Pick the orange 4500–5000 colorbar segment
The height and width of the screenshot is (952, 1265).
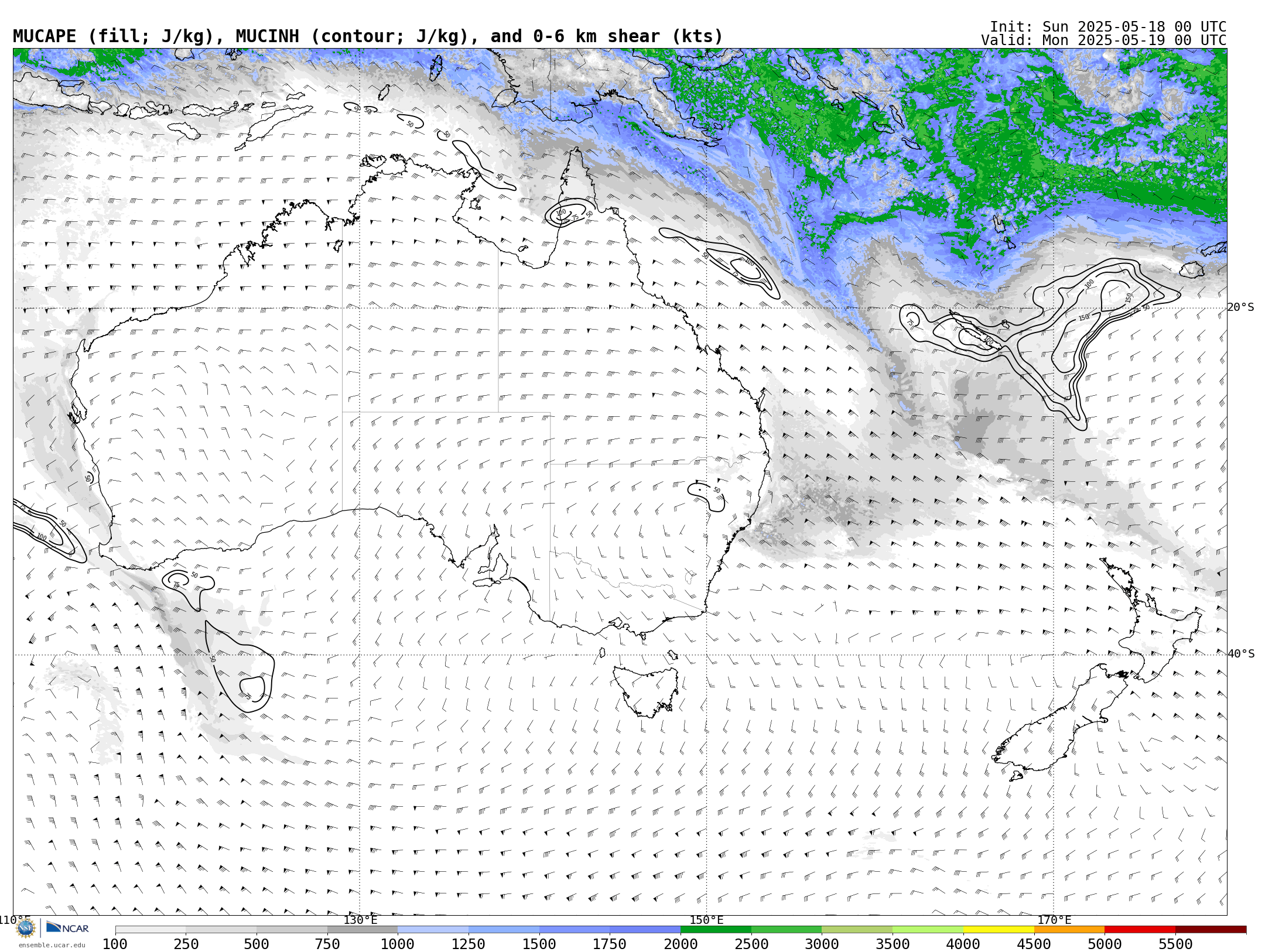[1069, 930]
